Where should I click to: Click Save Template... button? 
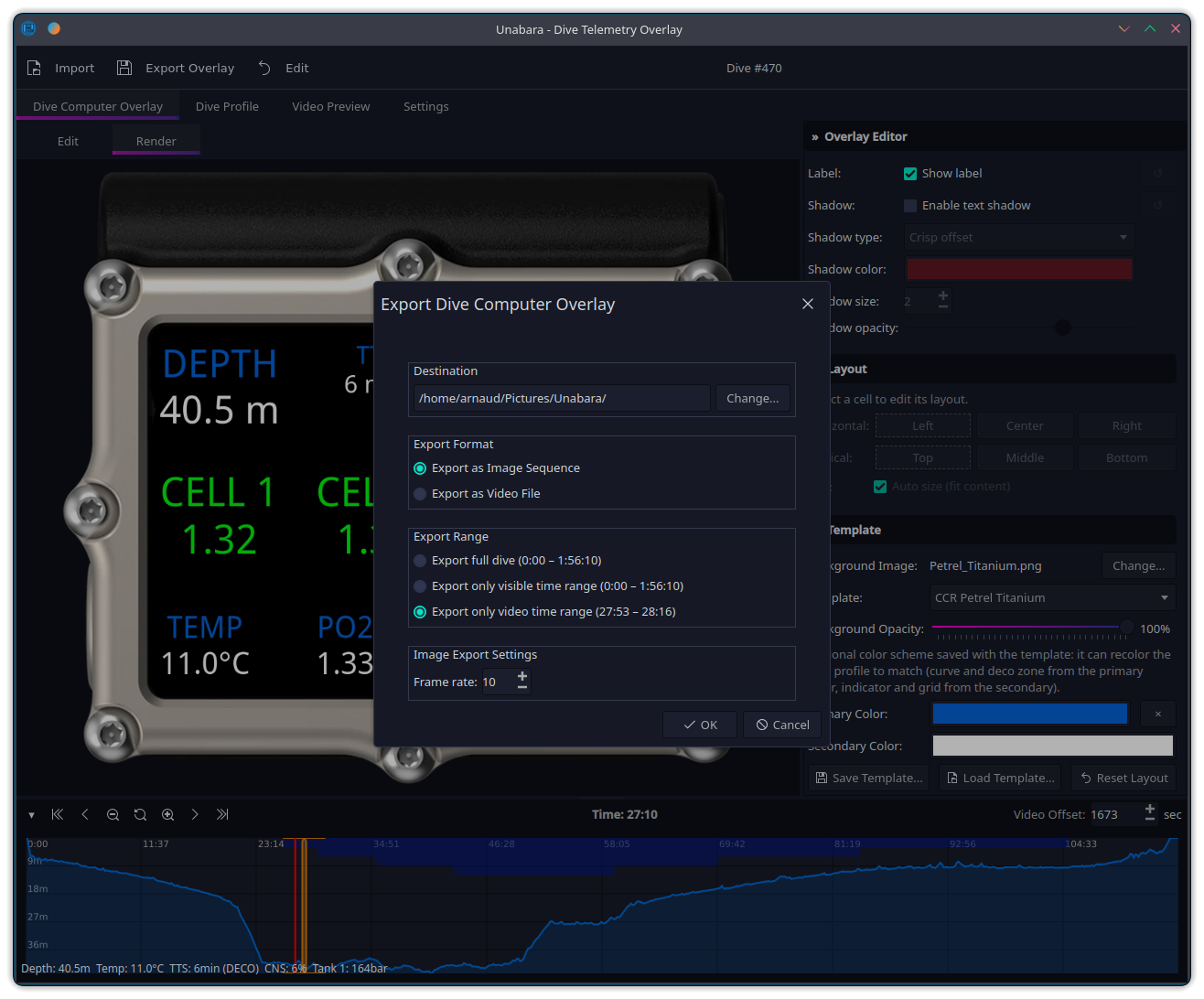868,778
